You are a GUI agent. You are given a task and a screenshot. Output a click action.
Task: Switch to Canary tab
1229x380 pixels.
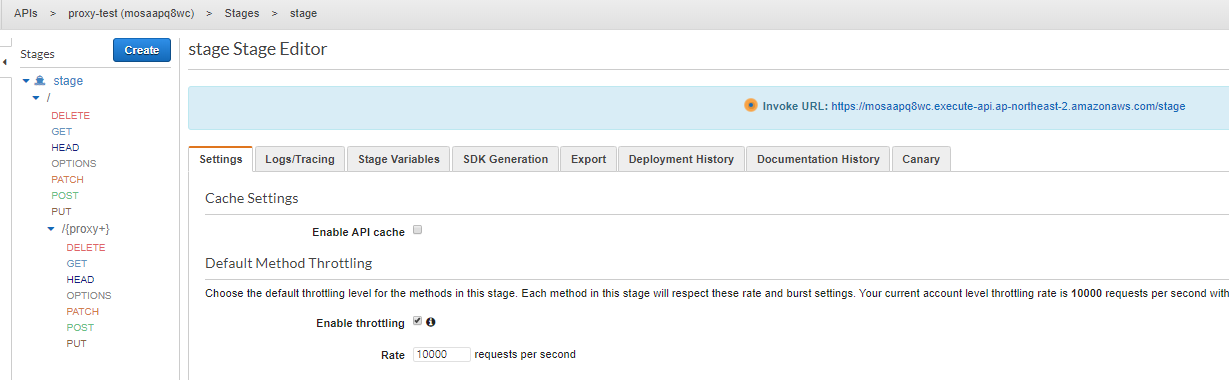click(921, 159)
